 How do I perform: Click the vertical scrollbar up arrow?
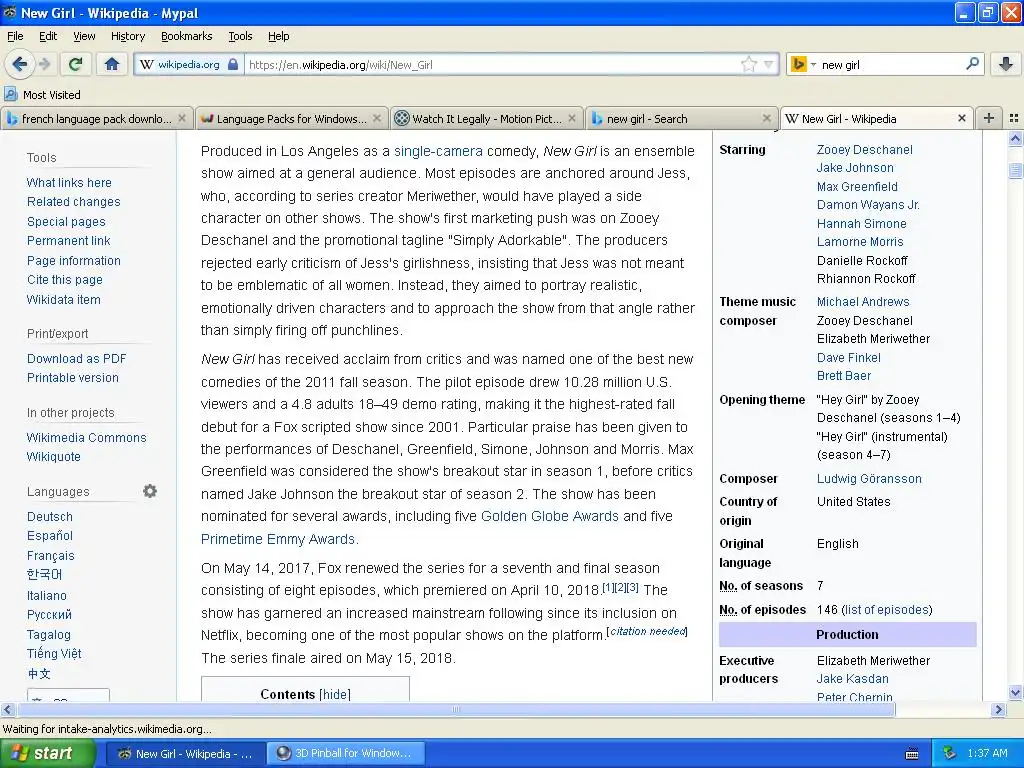coord(1015,138)
